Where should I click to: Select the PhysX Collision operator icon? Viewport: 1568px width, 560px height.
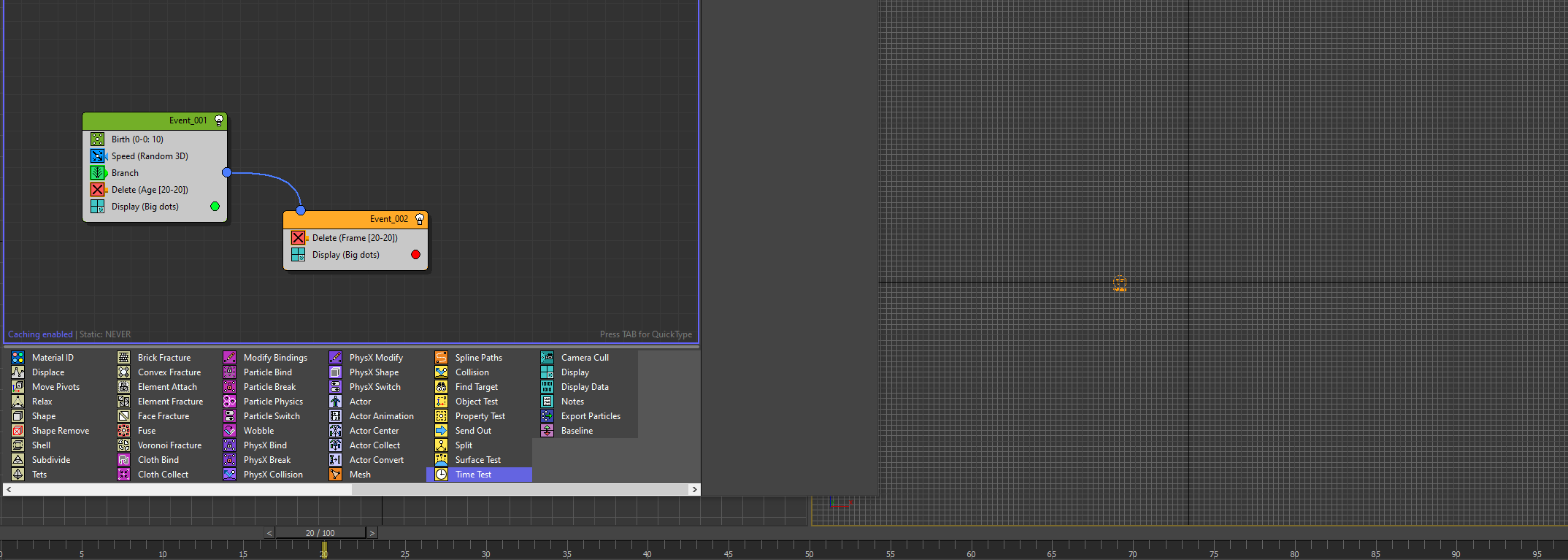(x=230, y=475)
